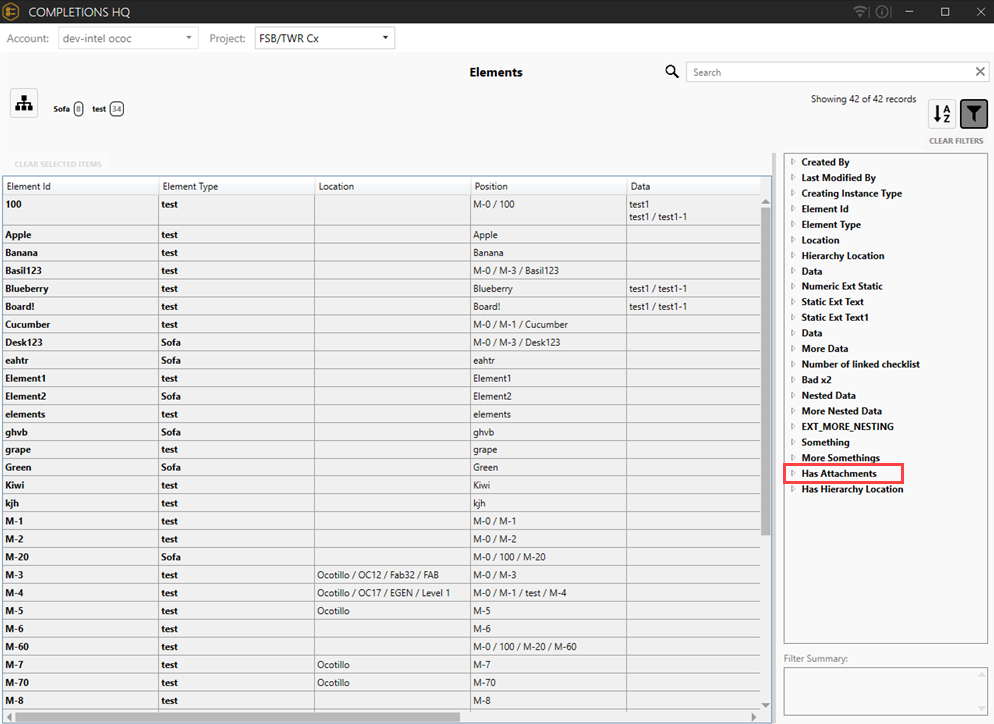Click the Clear Filters button
The height and width of the screenshot is (724, 994).
click(x=956, y=141)
